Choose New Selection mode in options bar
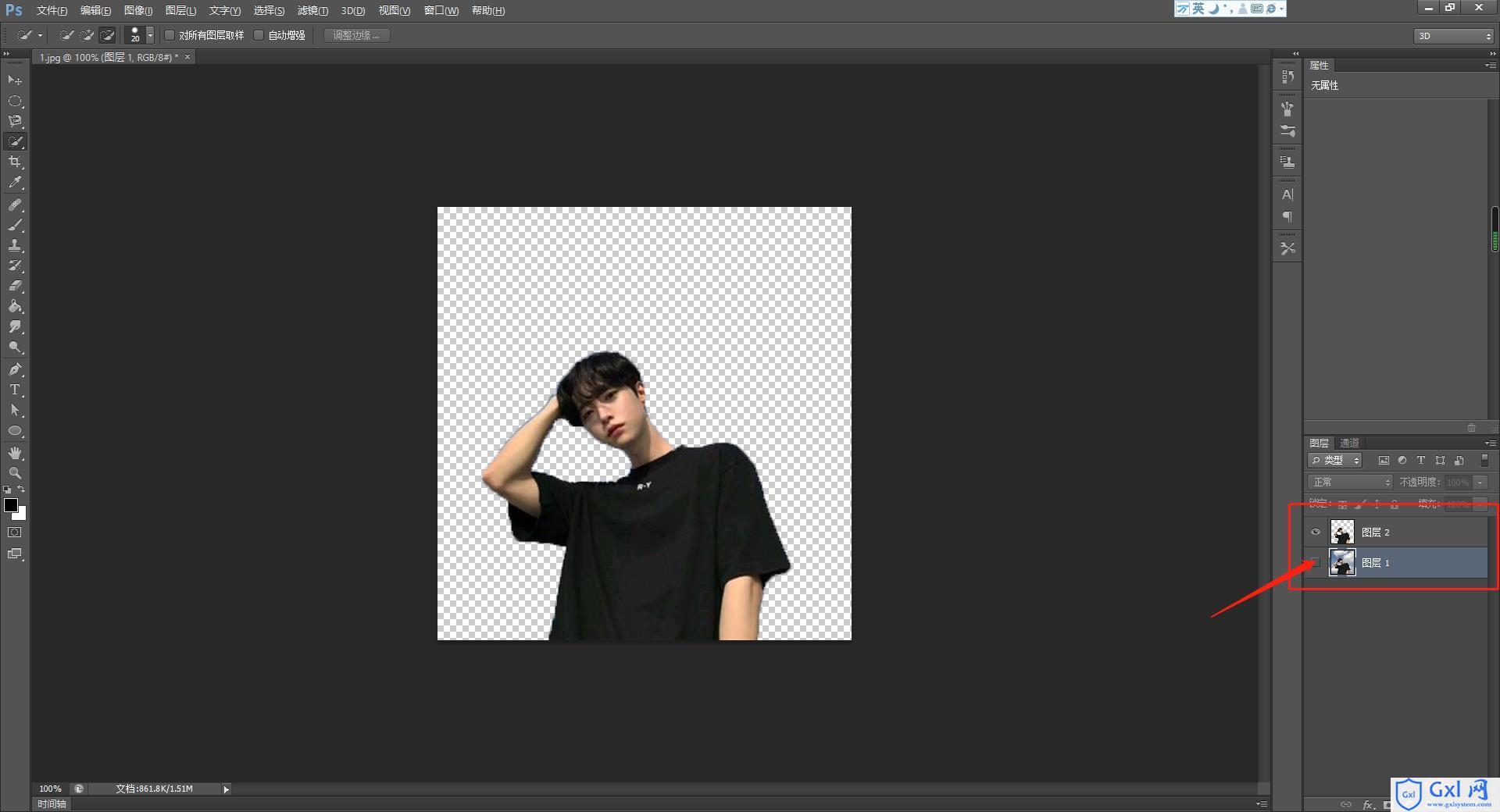Image resolution: width=1500 pixels, height=812 pixels. click(67, 35)
